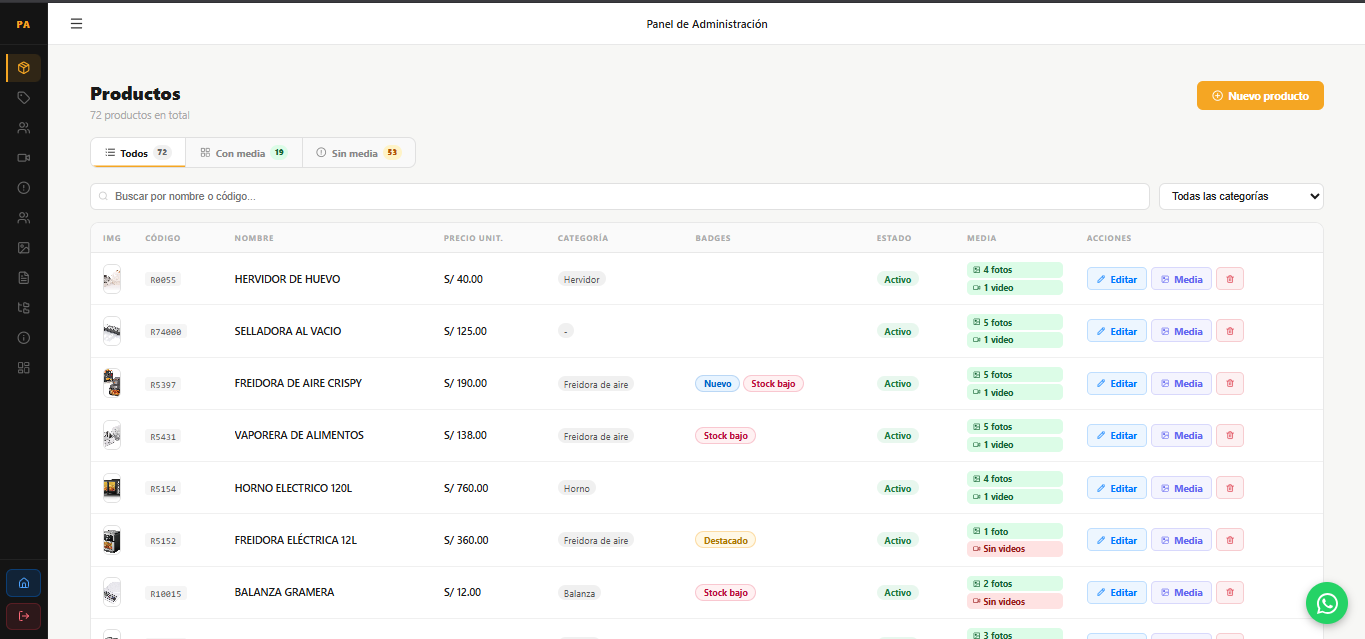Click the product code R10015

tap(166, 593)
